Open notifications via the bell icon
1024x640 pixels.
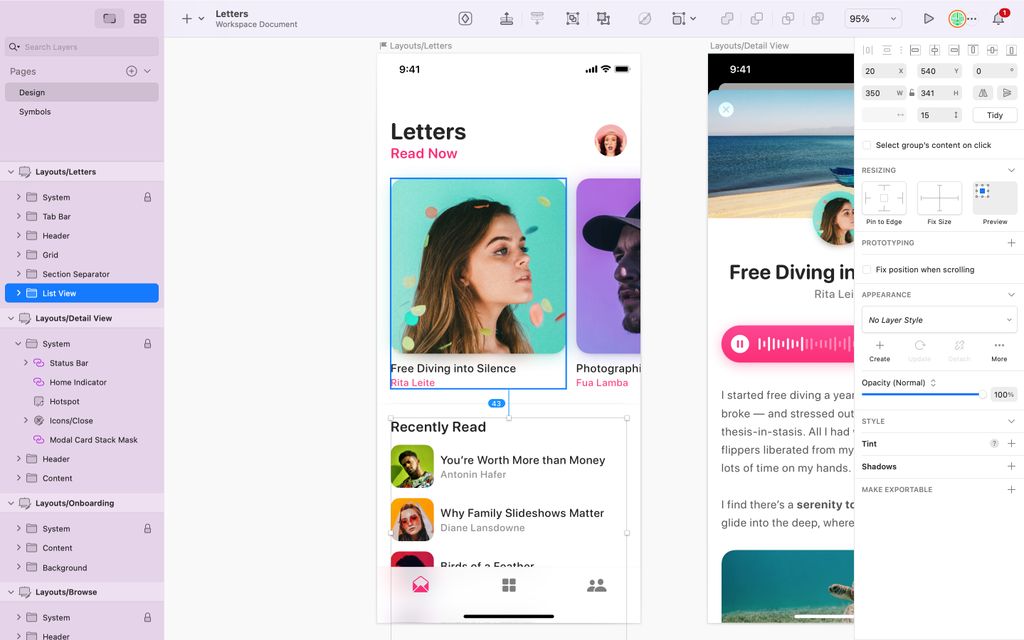(x=999, y=18)
